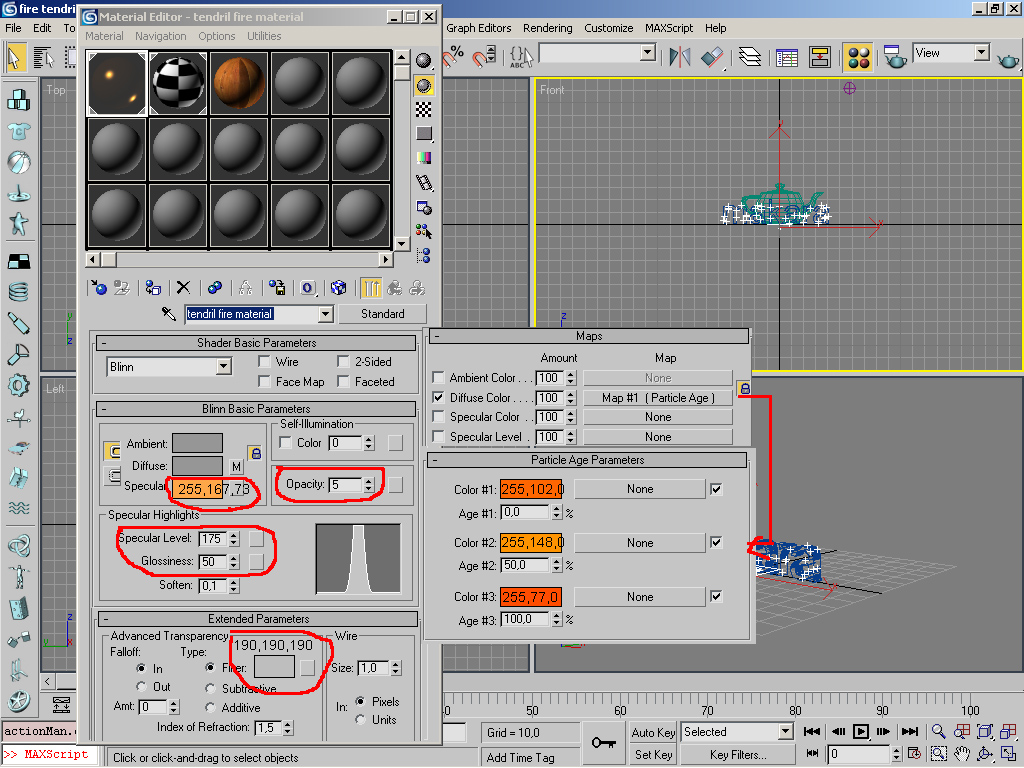Select the checker pattern sample slot
The height and width of the screenshot is (768, 1024).
pyautogui.click(x=178, y=83)
